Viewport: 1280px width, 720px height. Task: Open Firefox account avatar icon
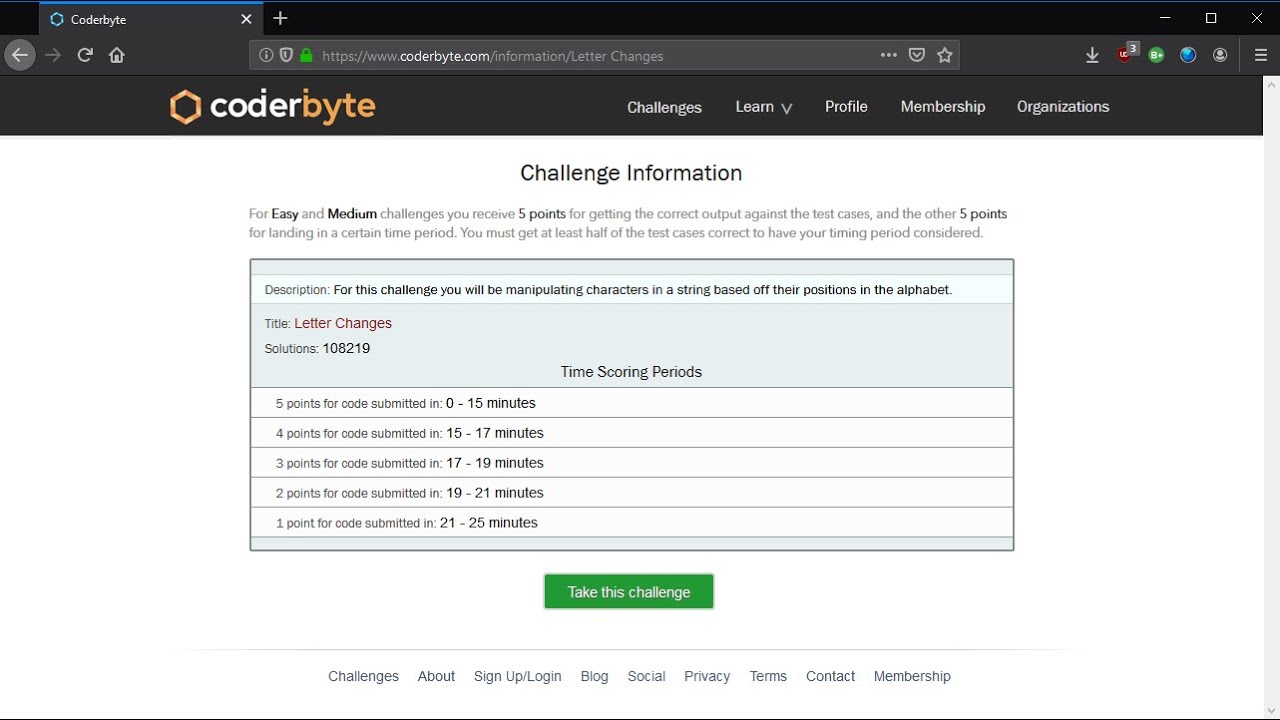pyautogui.click(x=1220, y=56)
